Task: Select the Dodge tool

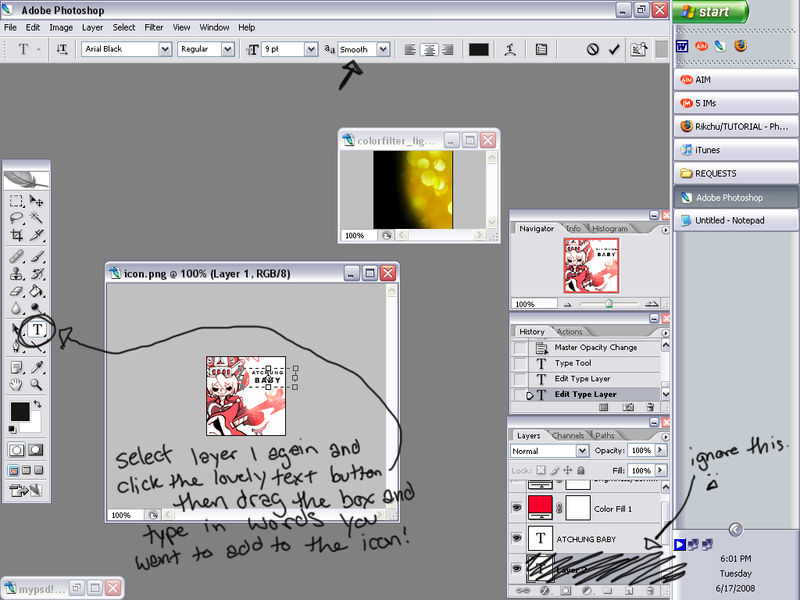Action: [36, 308]
